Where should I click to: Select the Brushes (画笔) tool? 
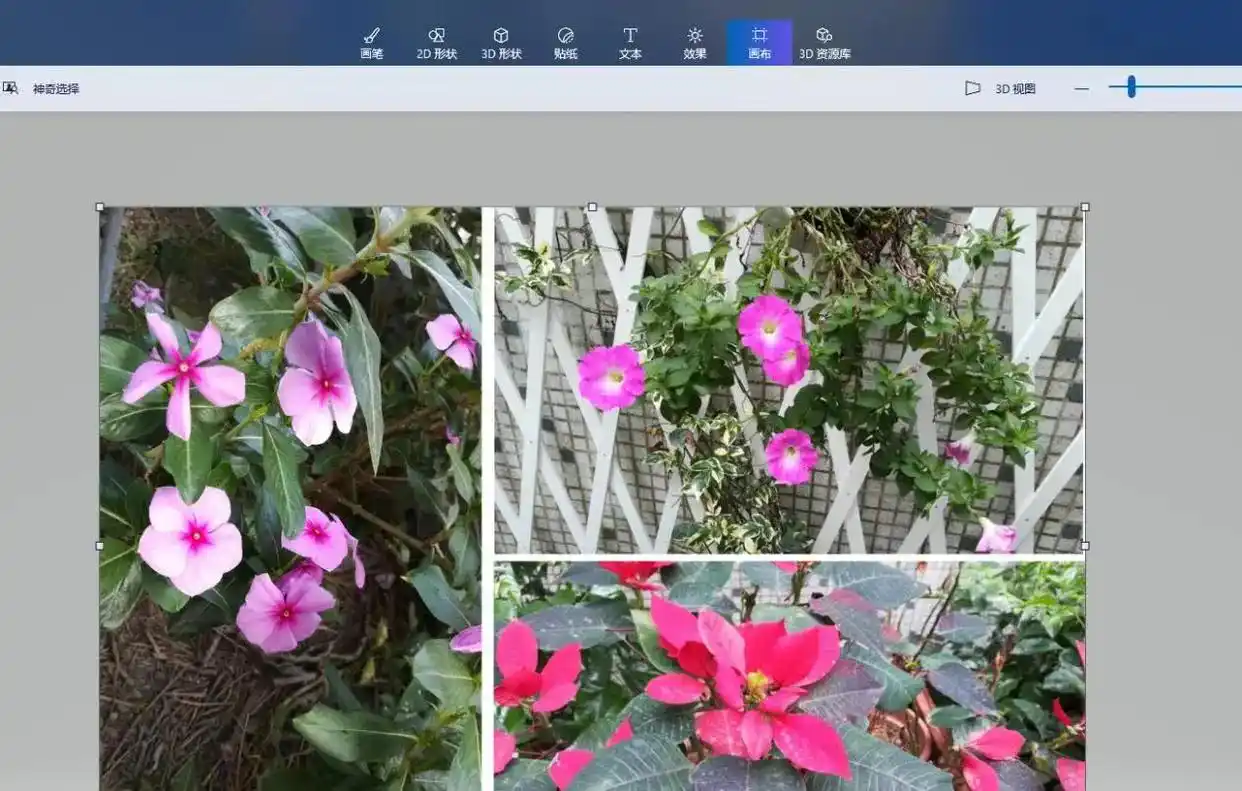pos(371,43)
